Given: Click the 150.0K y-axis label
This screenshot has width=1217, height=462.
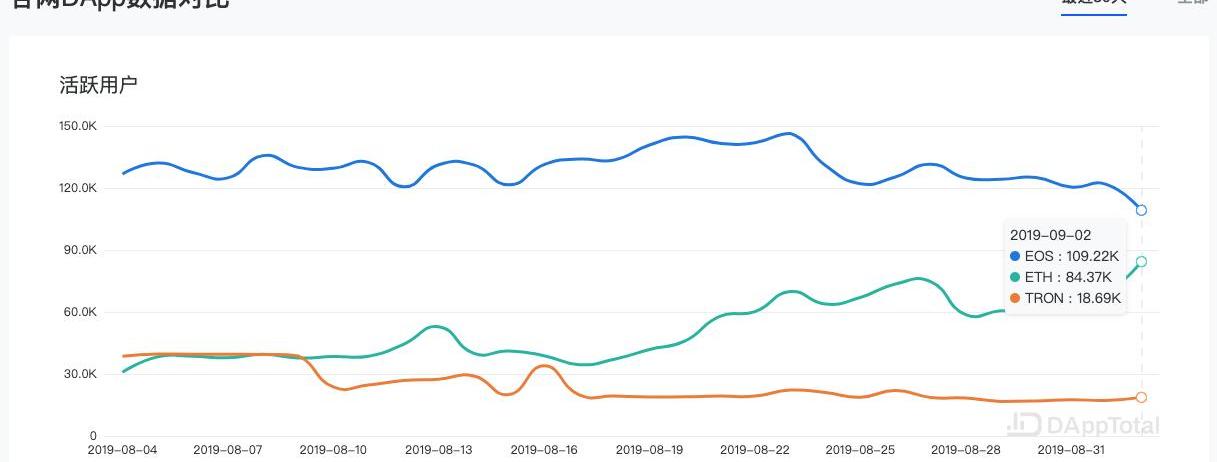Looking at the screenshot, I should (x=79, y=126).
